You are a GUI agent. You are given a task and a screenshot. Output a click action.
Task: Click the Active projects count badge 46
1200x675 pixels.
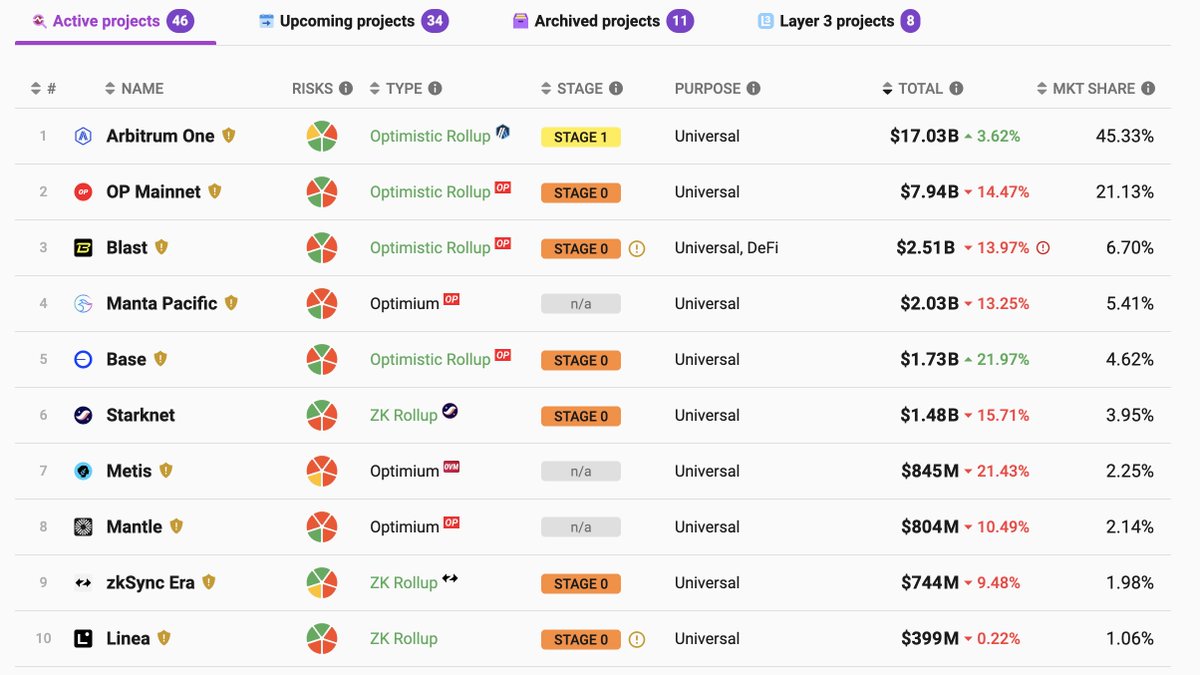[x=180, y=21]
